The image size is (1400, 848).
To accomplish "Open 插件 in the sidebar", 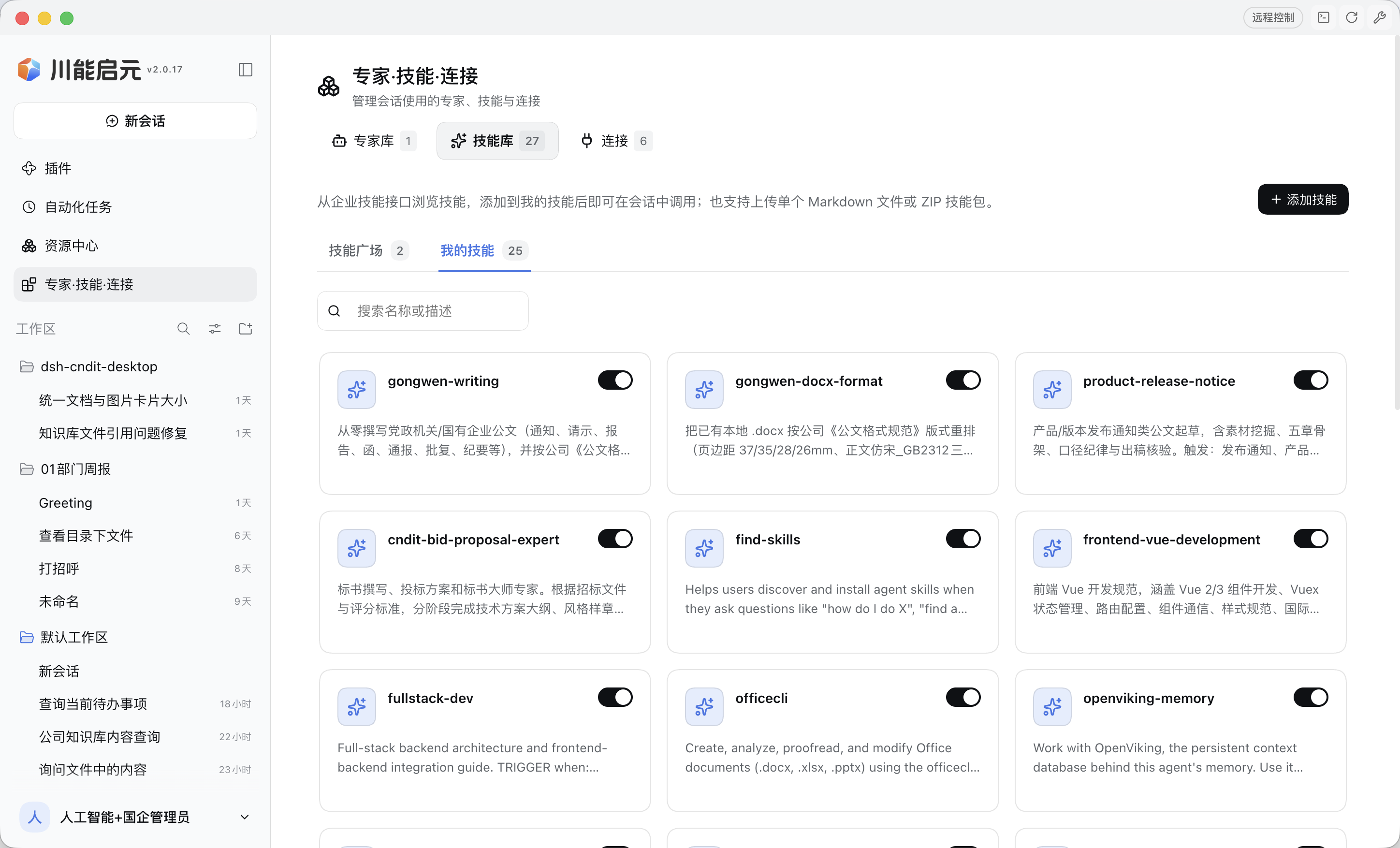I will (135, 168).
